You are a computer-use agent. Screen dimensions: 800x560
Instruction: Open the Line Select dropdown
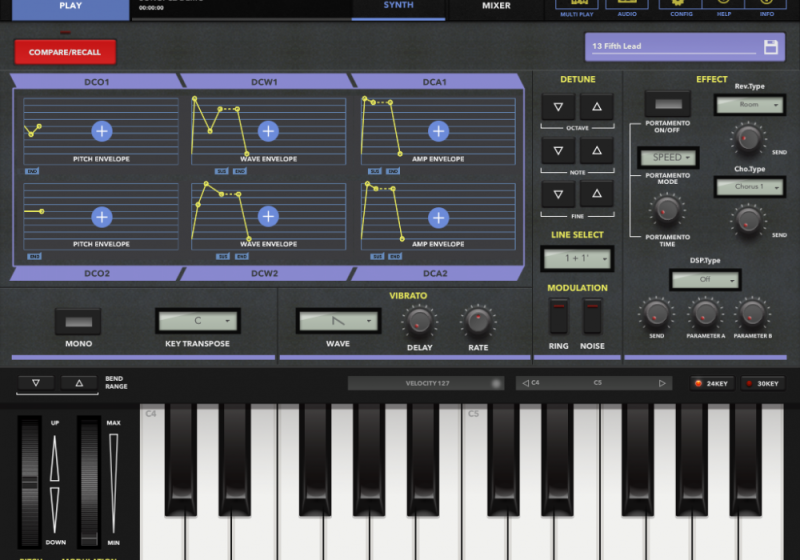(577, 259)
